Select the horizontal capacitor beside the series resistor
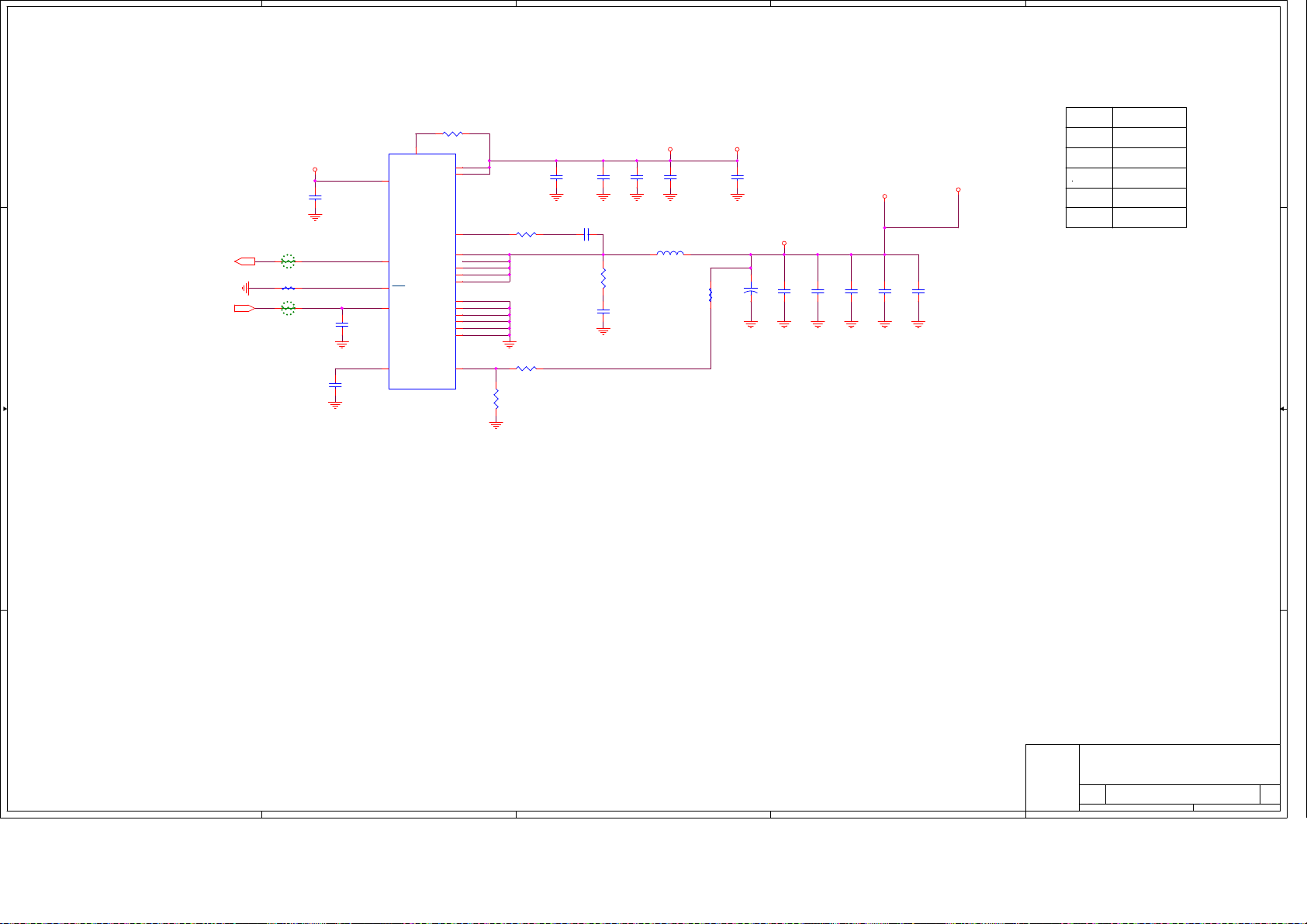The image size is (1307, 924). pyautogui.click(x=586, y=234)
